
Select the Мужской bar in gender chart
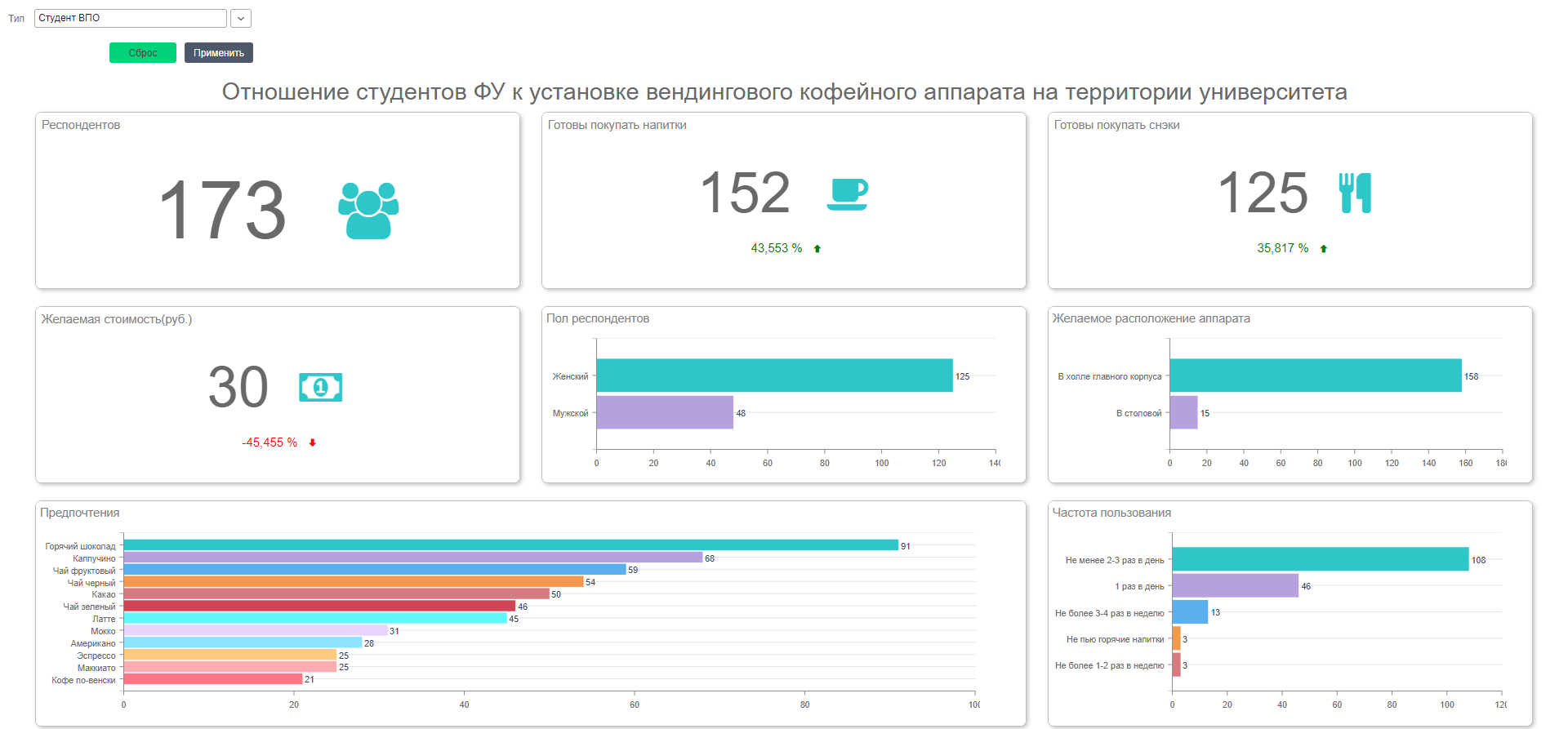pos(665,412)
